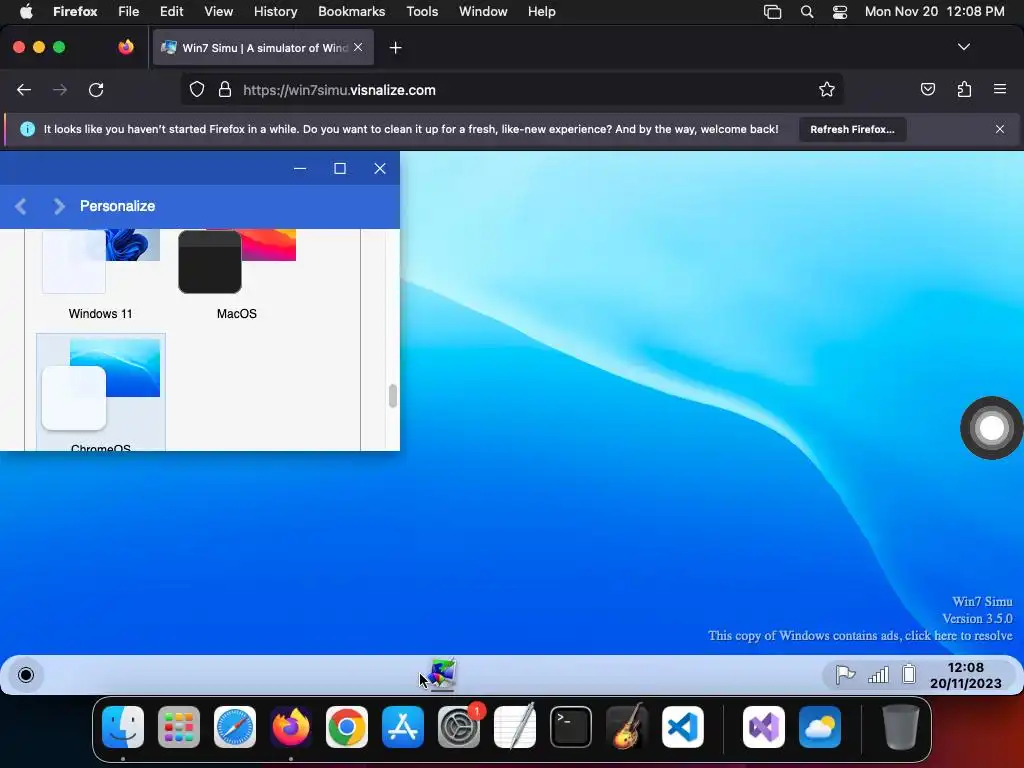Open Visual Studio Code from the Dock
The height and width of the screenshot is (768, 1024).
[x=683, y=727]
